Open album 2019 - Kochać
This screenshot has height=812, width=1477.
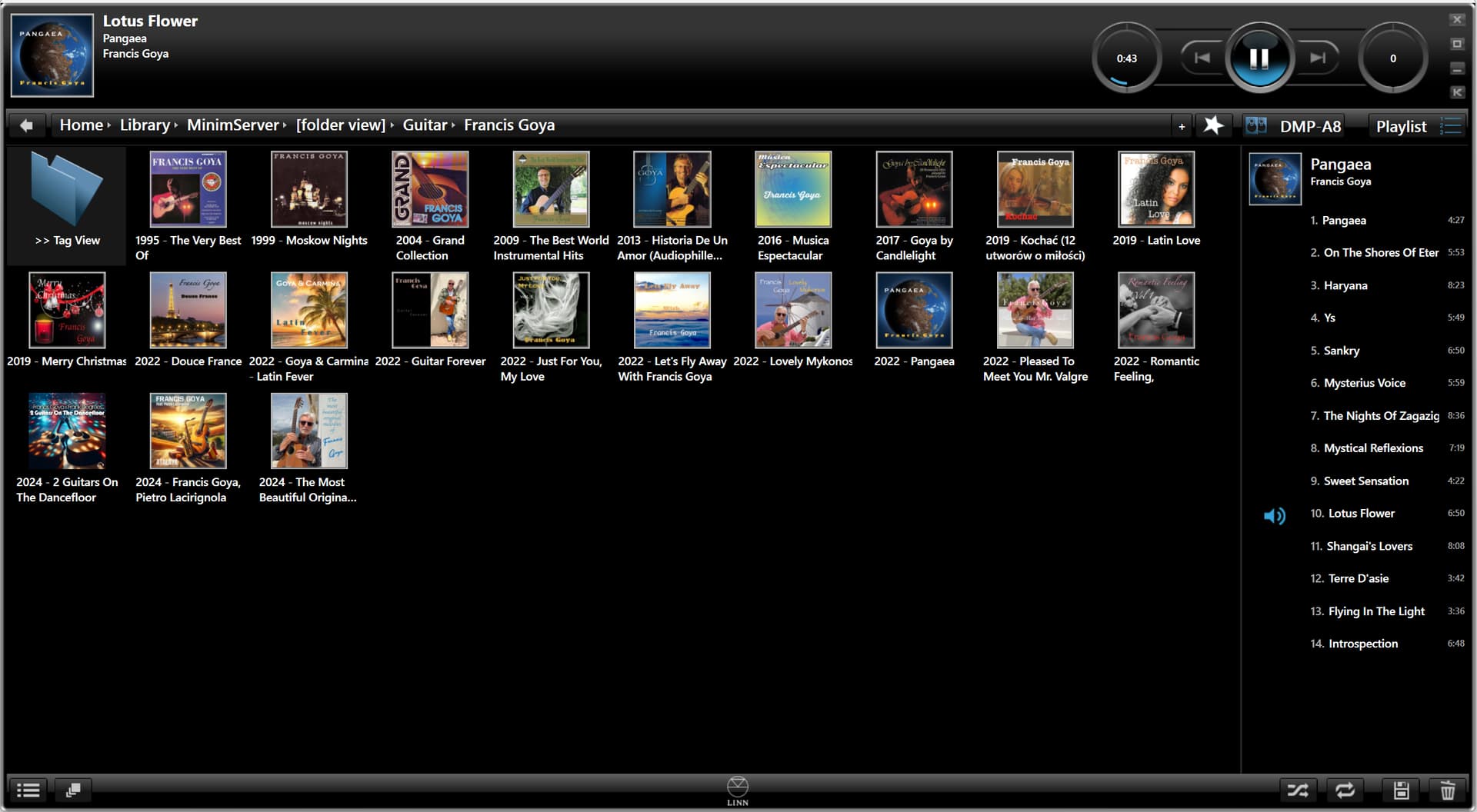point(1035,206)
